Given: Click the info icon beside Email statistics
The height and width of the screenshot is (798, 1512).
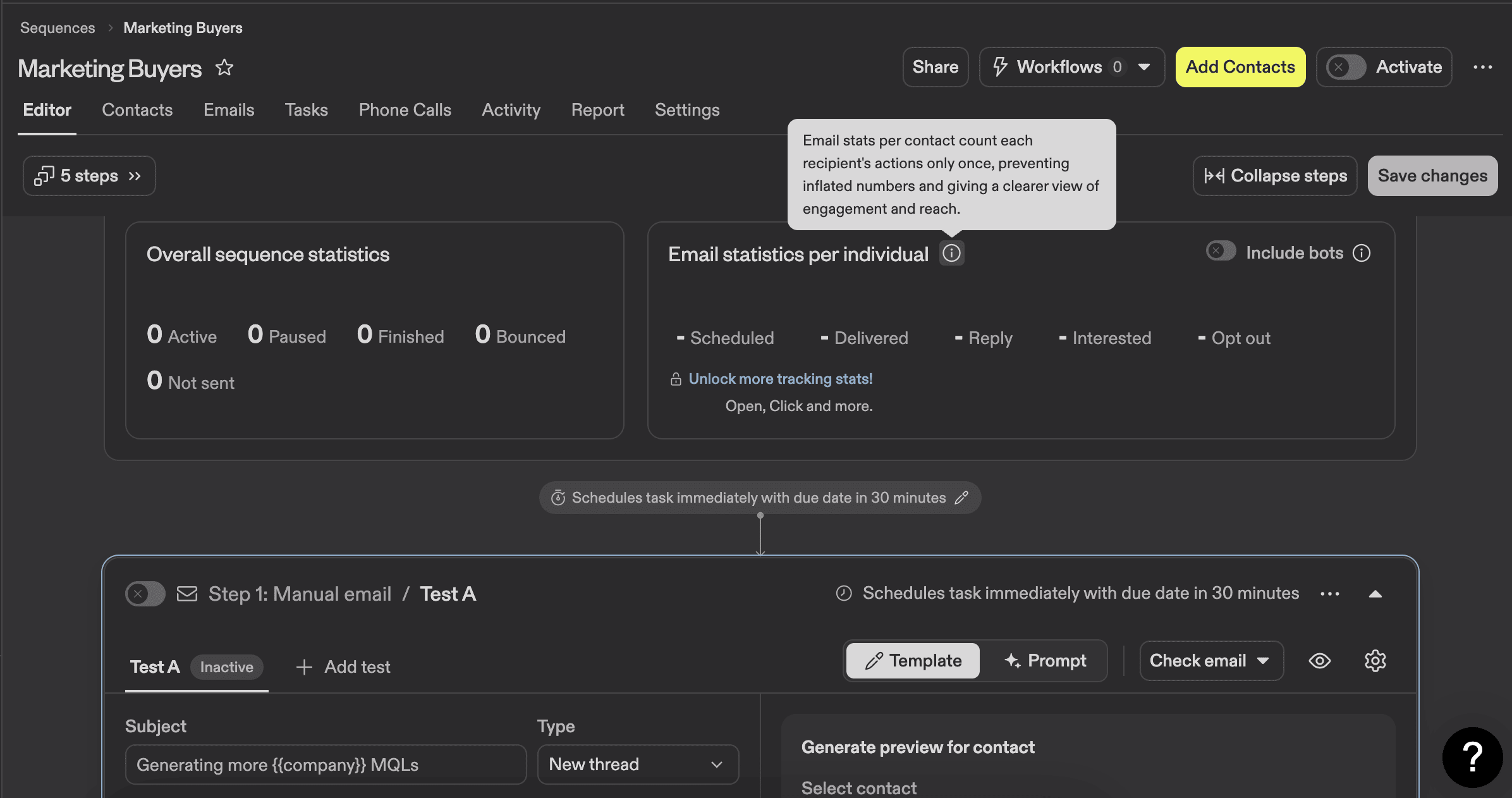Looking at the screenshot, I should (x=951, y=254).
